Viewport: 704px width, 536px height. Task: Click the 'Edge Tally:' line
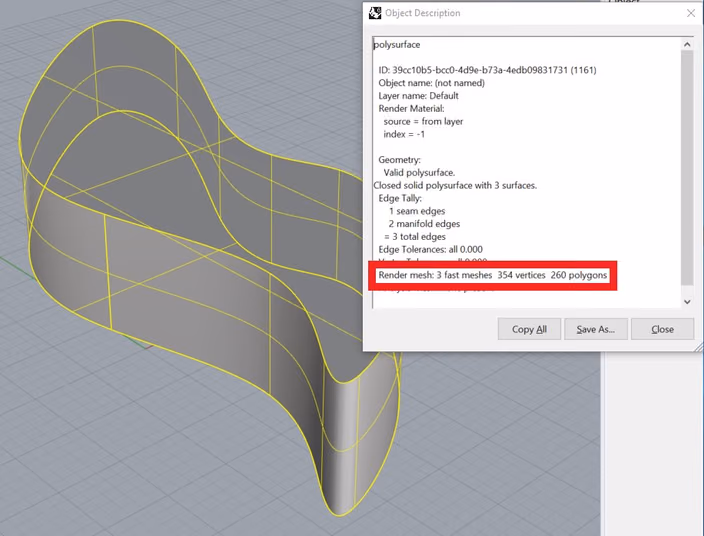tap(400, 198)
